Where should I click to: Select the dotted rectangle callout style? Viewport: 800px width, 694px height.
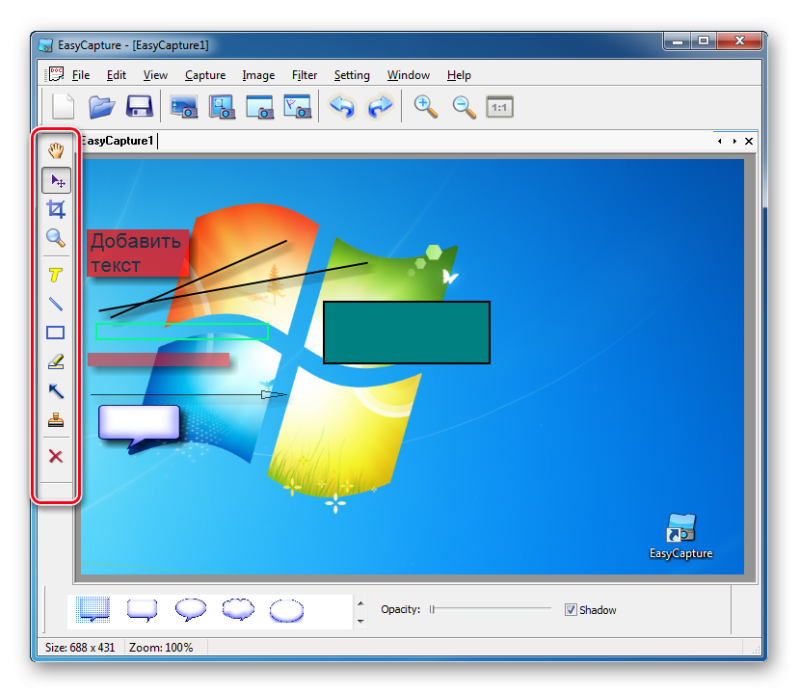point(93,609)
